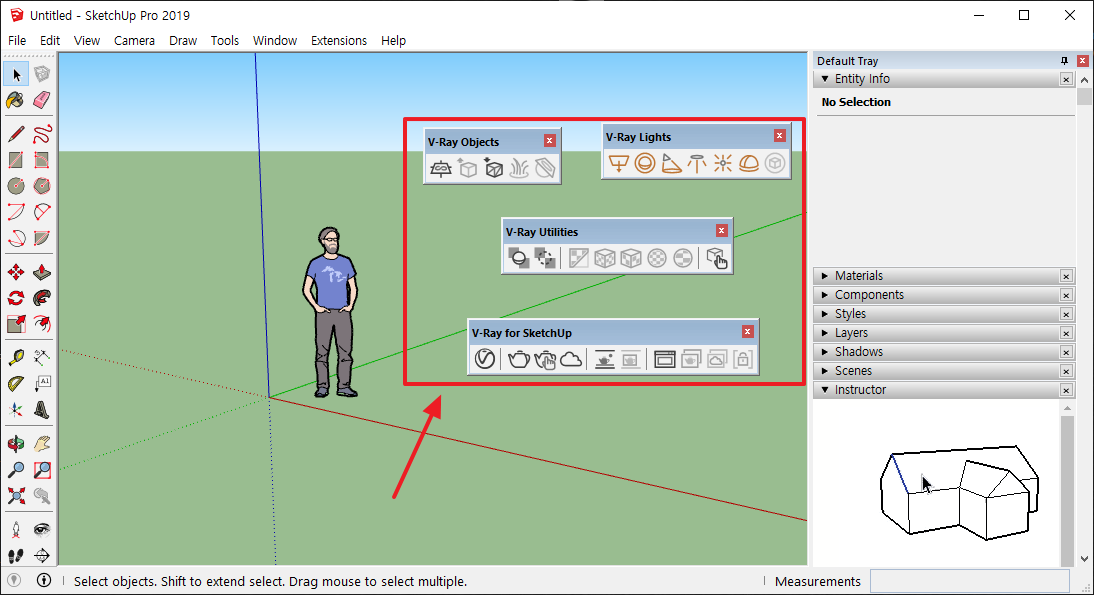Pin the Default Tray with pushpin
The image size is (1094, 595).
(1064, 61)
